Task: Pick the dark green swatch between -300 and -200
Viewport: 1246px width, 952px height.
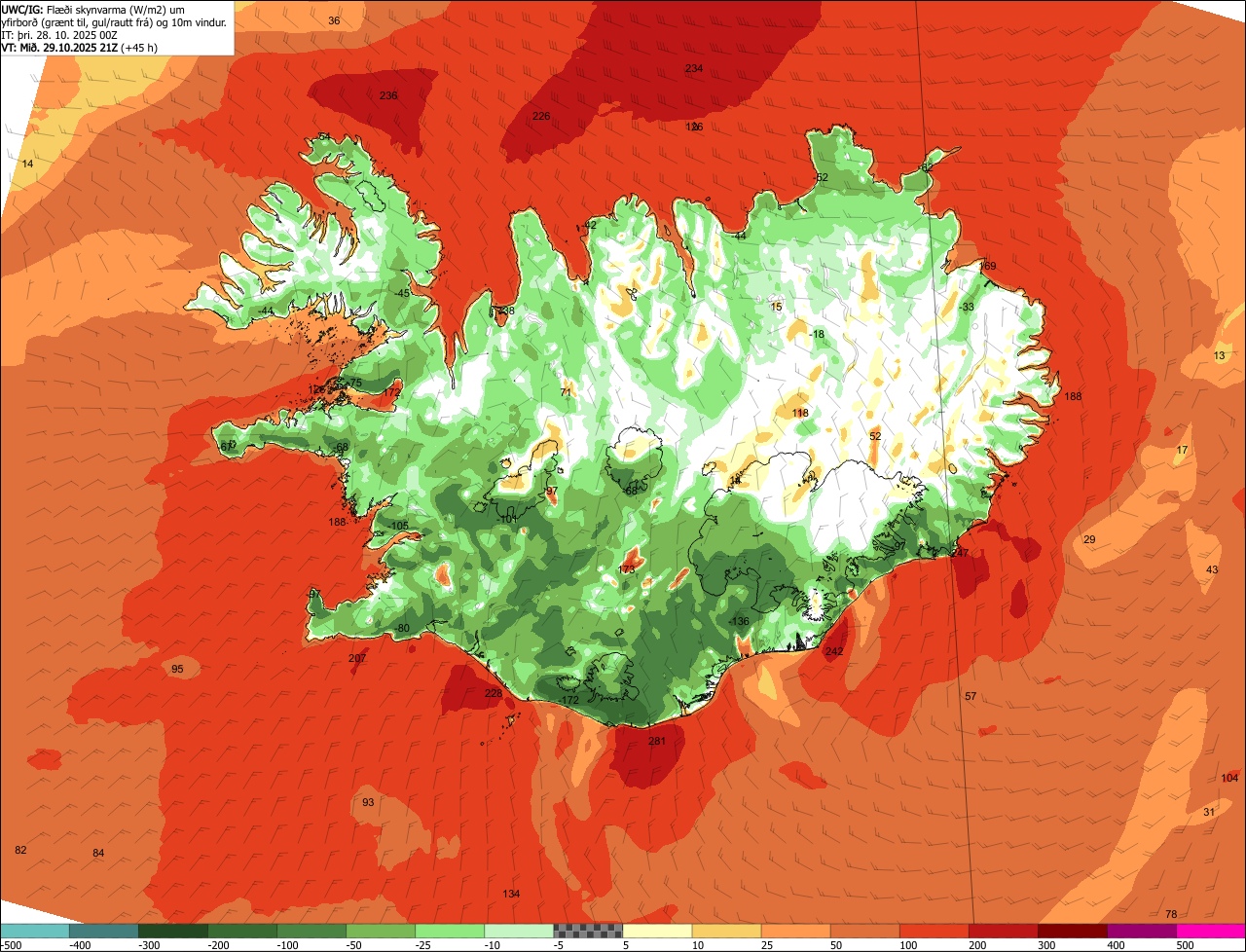Action: click(173, 931)
